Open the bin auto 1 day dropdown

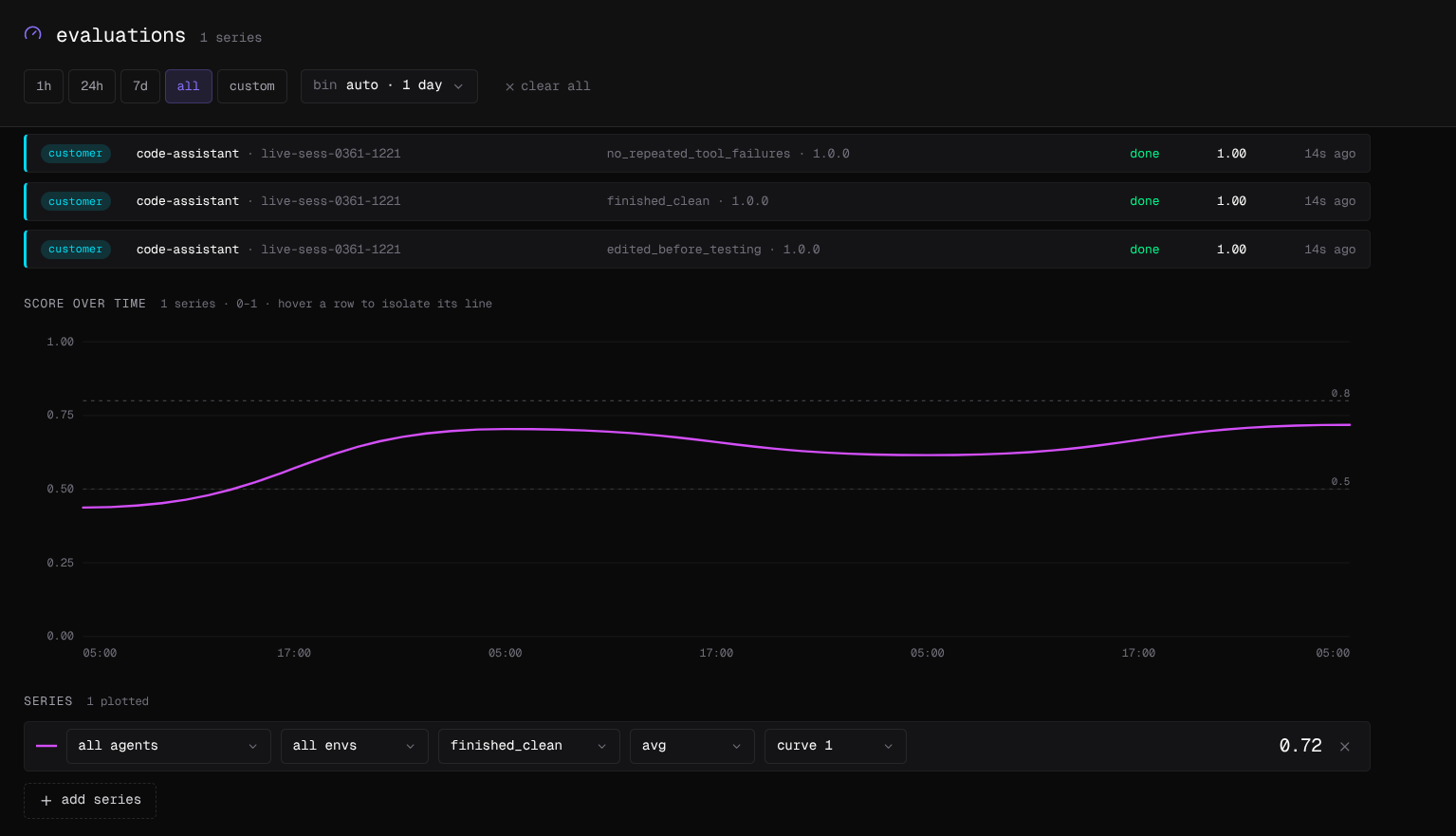[x=389, y=86]
